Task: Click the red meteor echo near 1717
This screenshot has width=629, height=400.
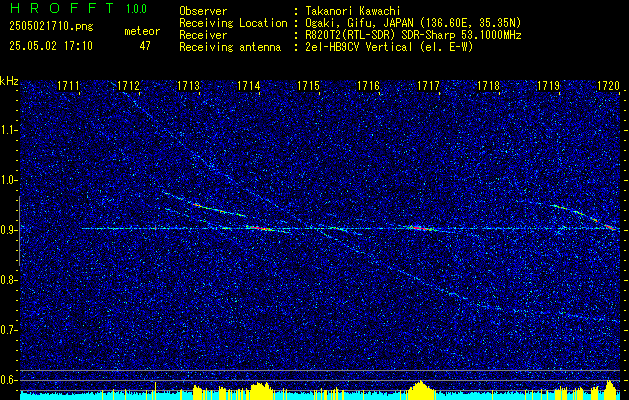Action: pyautogui.click(x=420, y=228)
